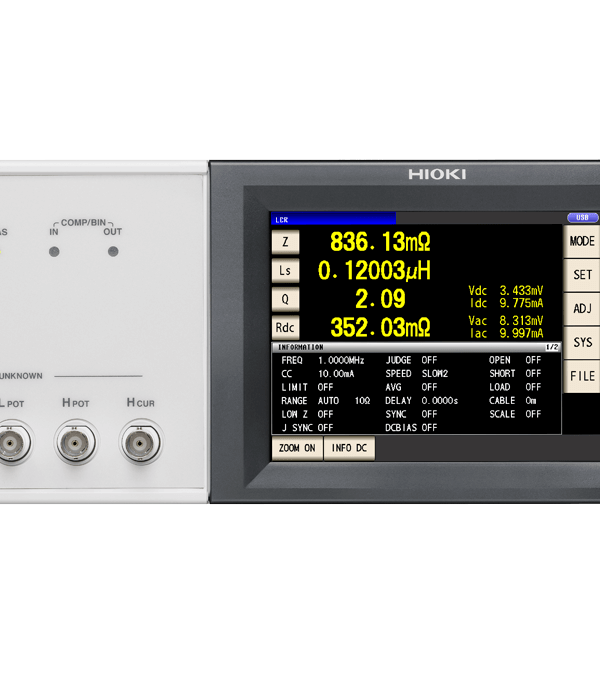Tap the FILE button

click(581, 376)
